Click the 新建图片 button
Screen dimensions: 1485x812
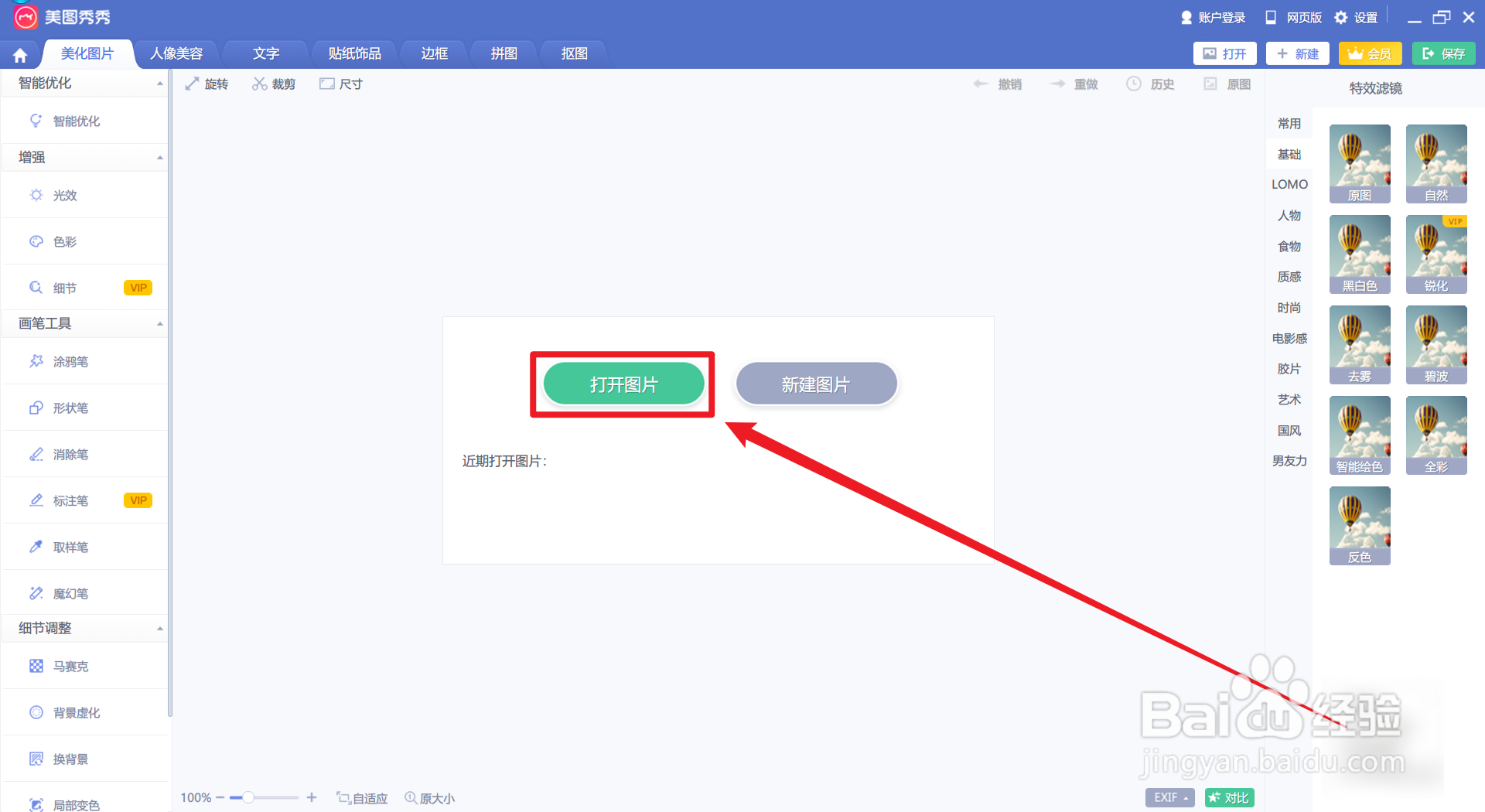pos(816,384)
